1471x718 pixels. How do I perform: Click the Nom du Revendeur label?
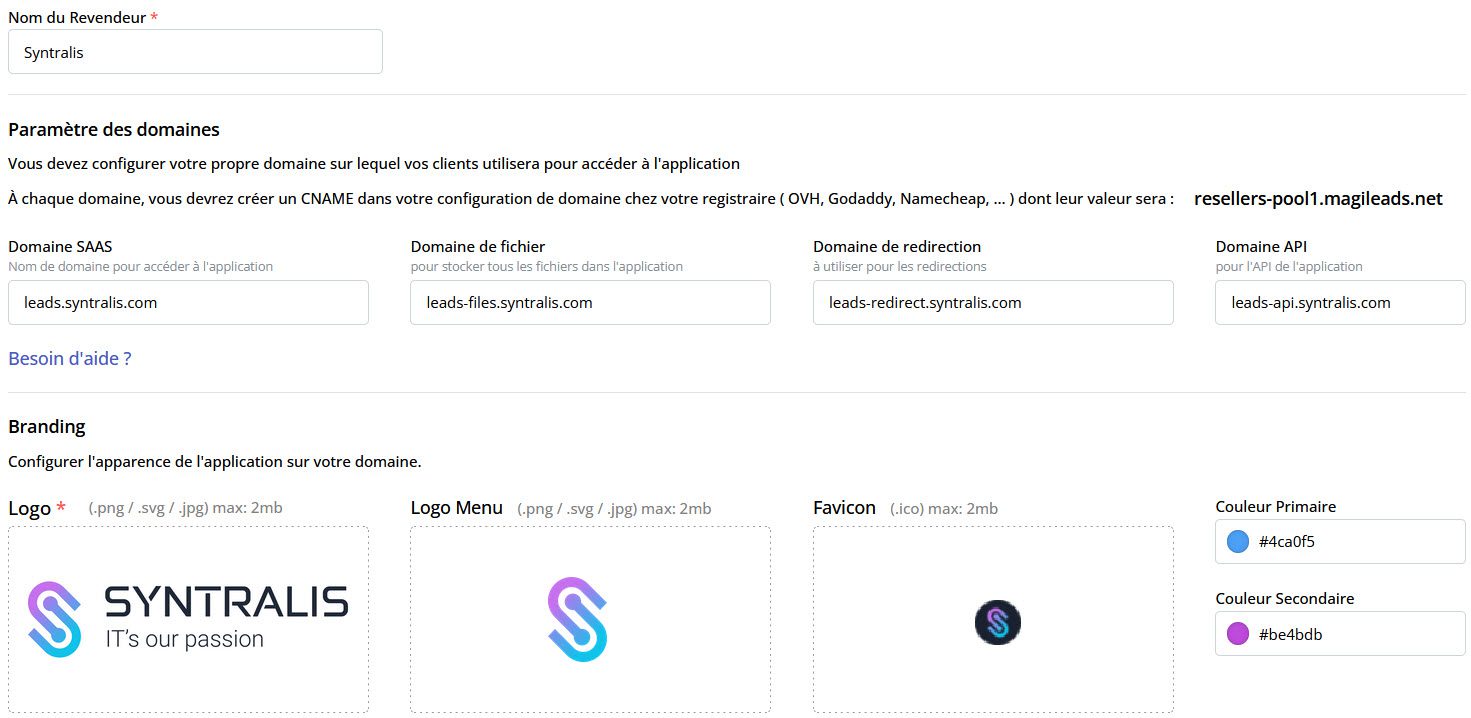pos(77,18)
